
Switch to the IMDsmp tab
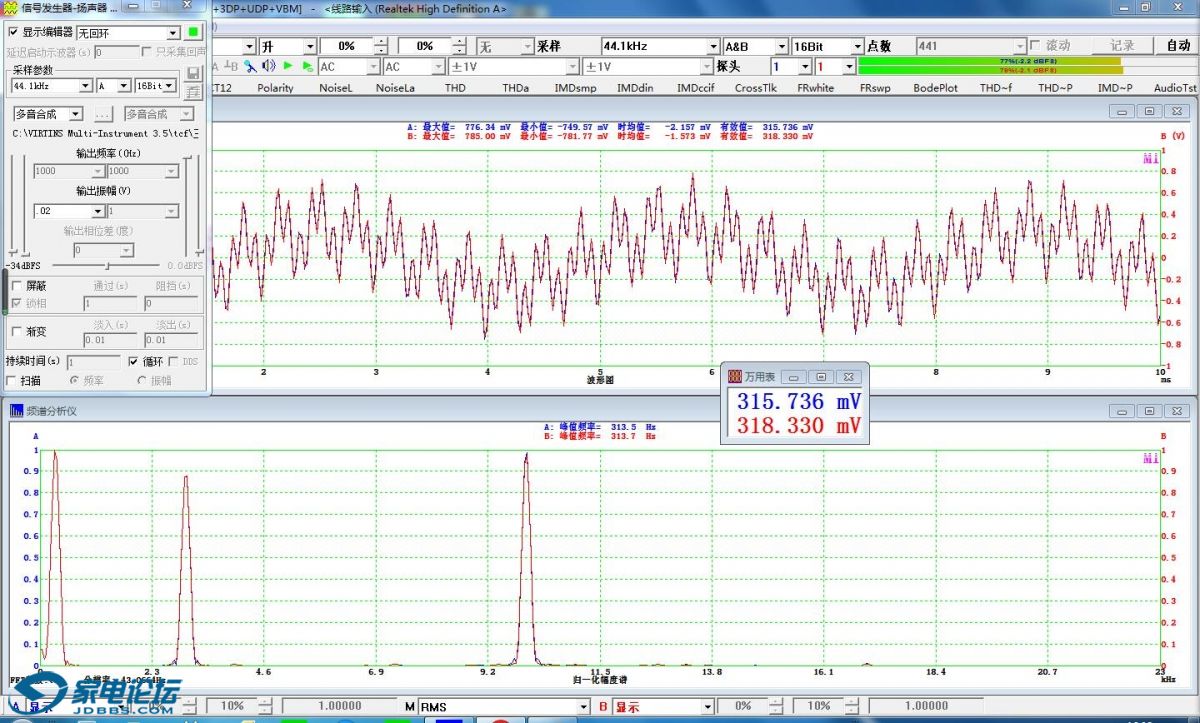pos(575,88)
